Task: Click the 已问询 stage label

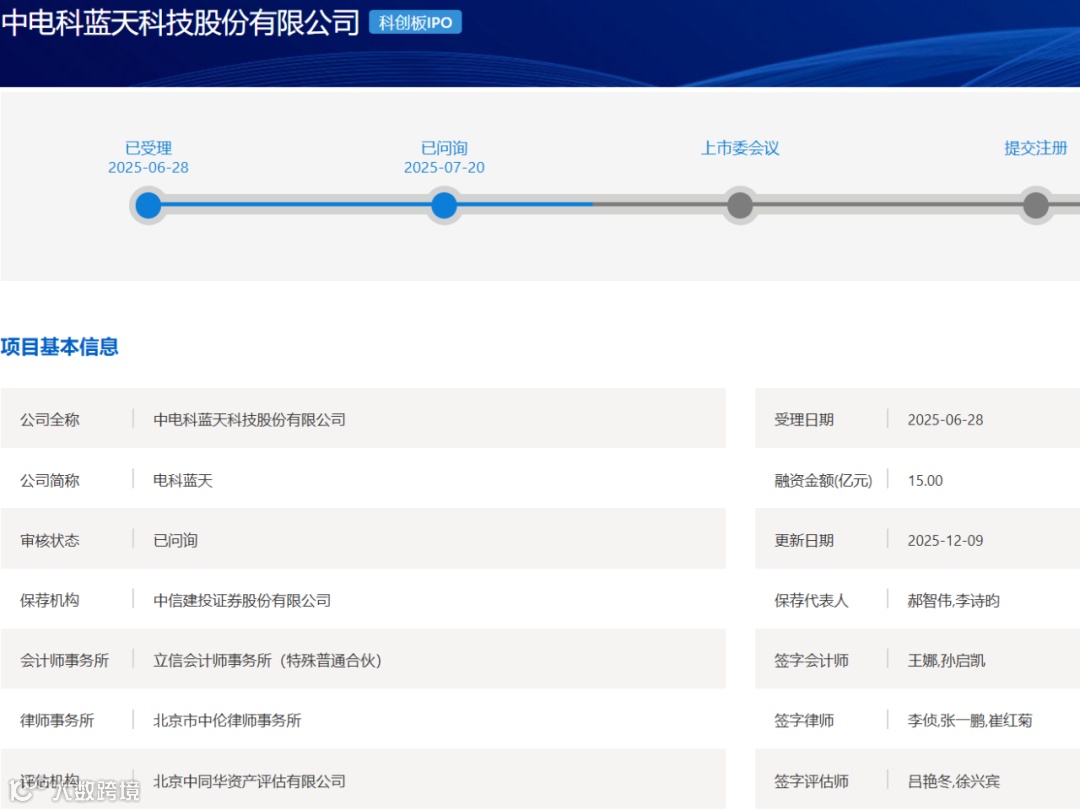Action: (x=444, y=148)
